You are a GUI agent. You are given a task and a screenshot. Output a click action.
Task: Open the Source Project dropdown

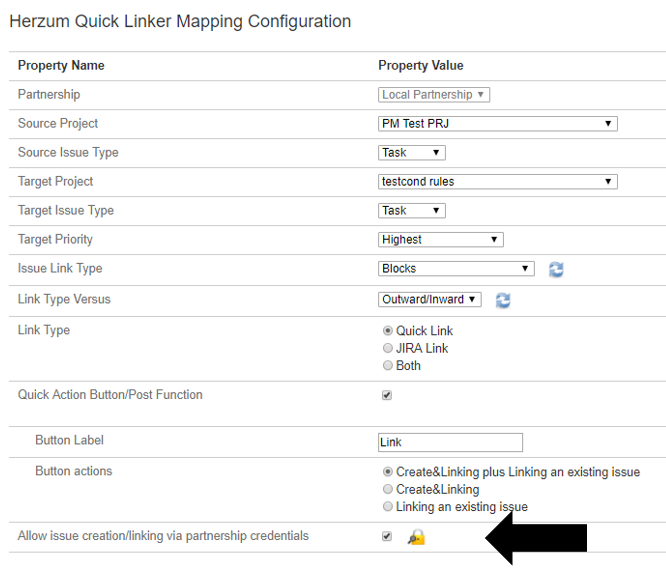(497, 124)
